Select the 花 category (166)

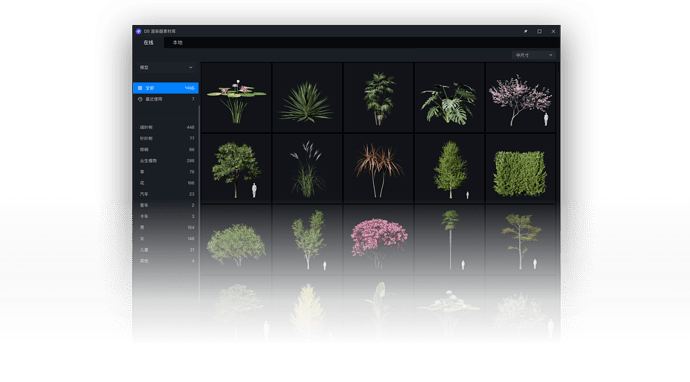(166, 183)
